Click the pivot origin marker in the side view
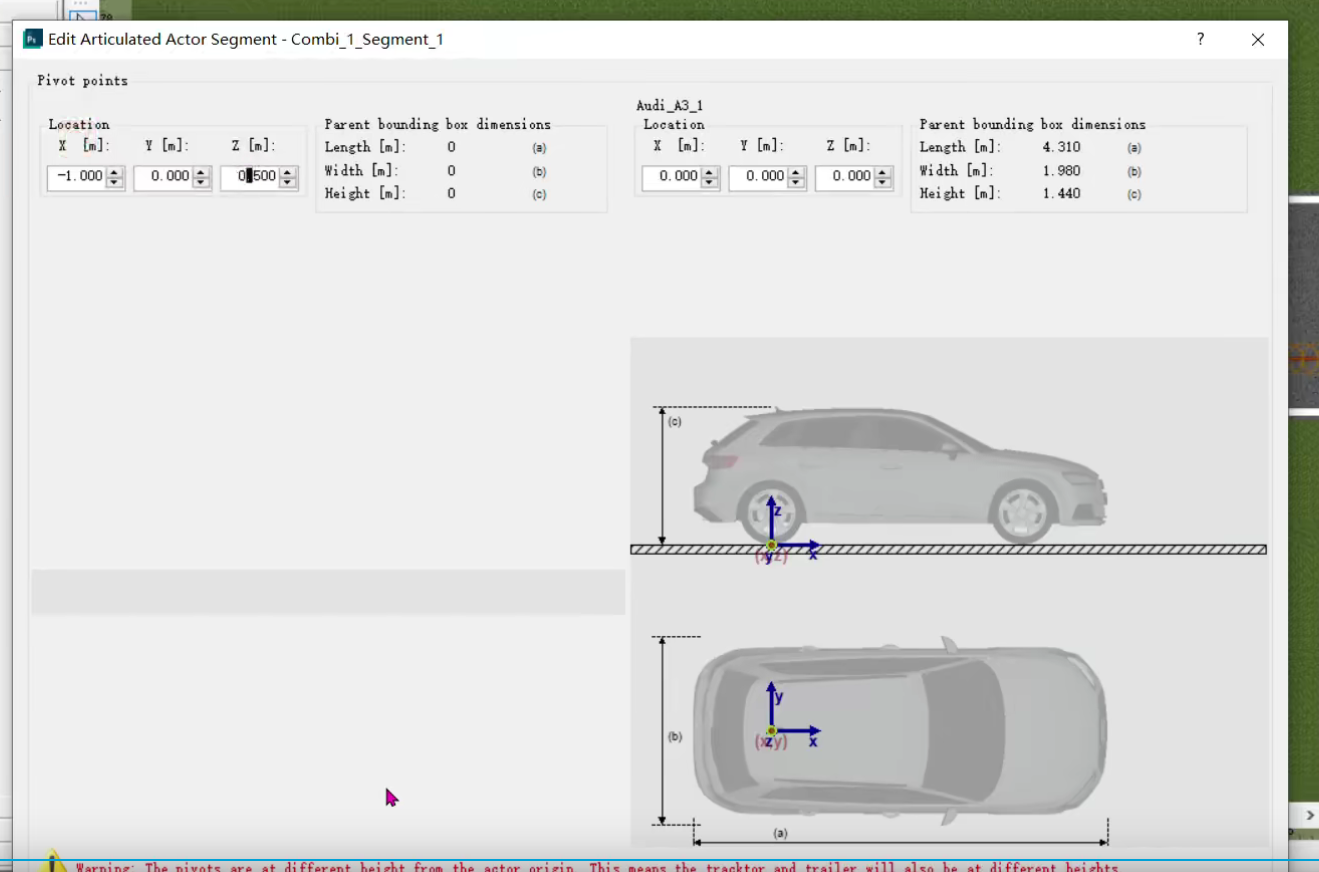Viewport: 1319px width, 872px height. pos(771,546)
